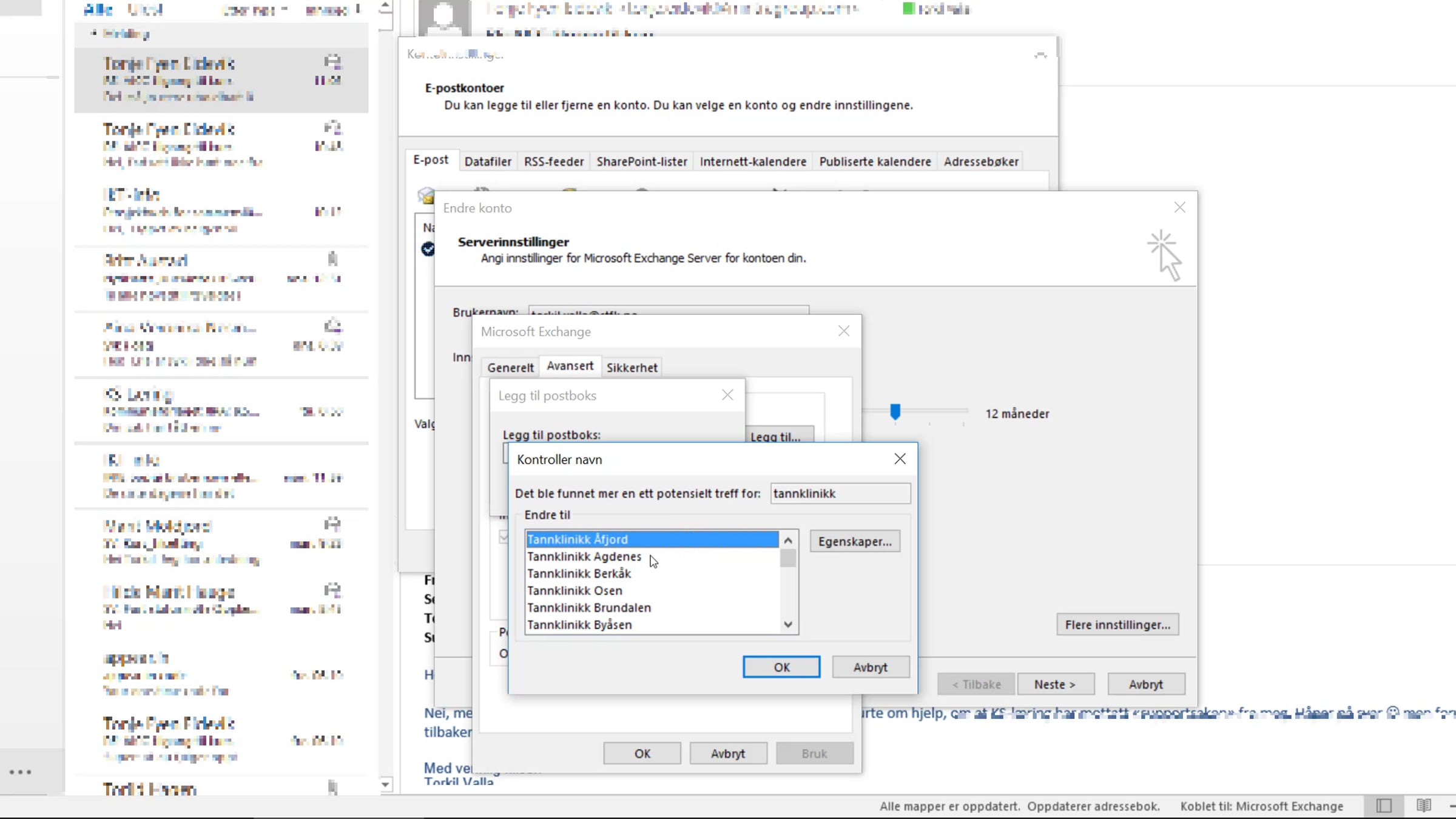The height and width of the screenshot is (819, 1456).
Task: Click zoom out minus in status bar
Action: (1452, 806)
